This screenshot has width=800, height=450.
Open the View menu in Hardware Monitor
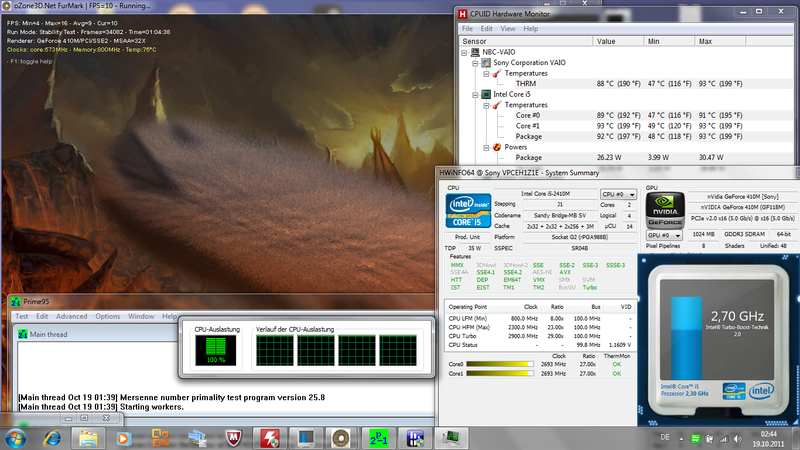pyautogui.click(x=501, y=28)
